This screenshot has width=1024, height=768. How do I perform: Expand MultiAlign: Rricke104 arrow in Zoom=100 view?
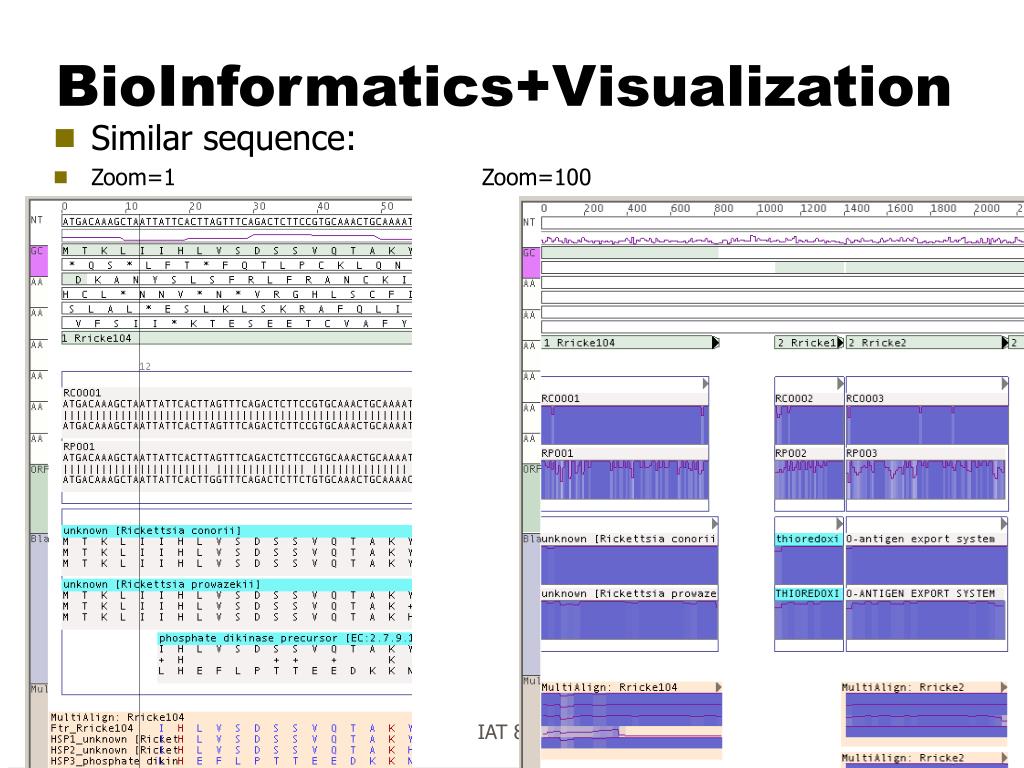[718, 687]
